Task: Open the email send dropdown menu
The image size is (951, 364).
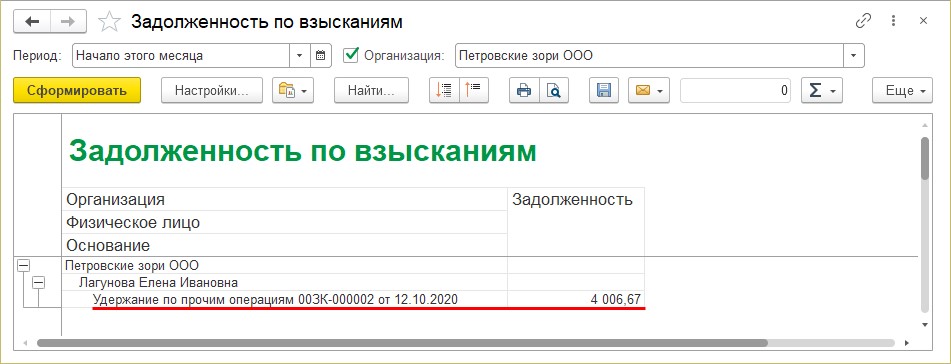Action: (648, 90)
